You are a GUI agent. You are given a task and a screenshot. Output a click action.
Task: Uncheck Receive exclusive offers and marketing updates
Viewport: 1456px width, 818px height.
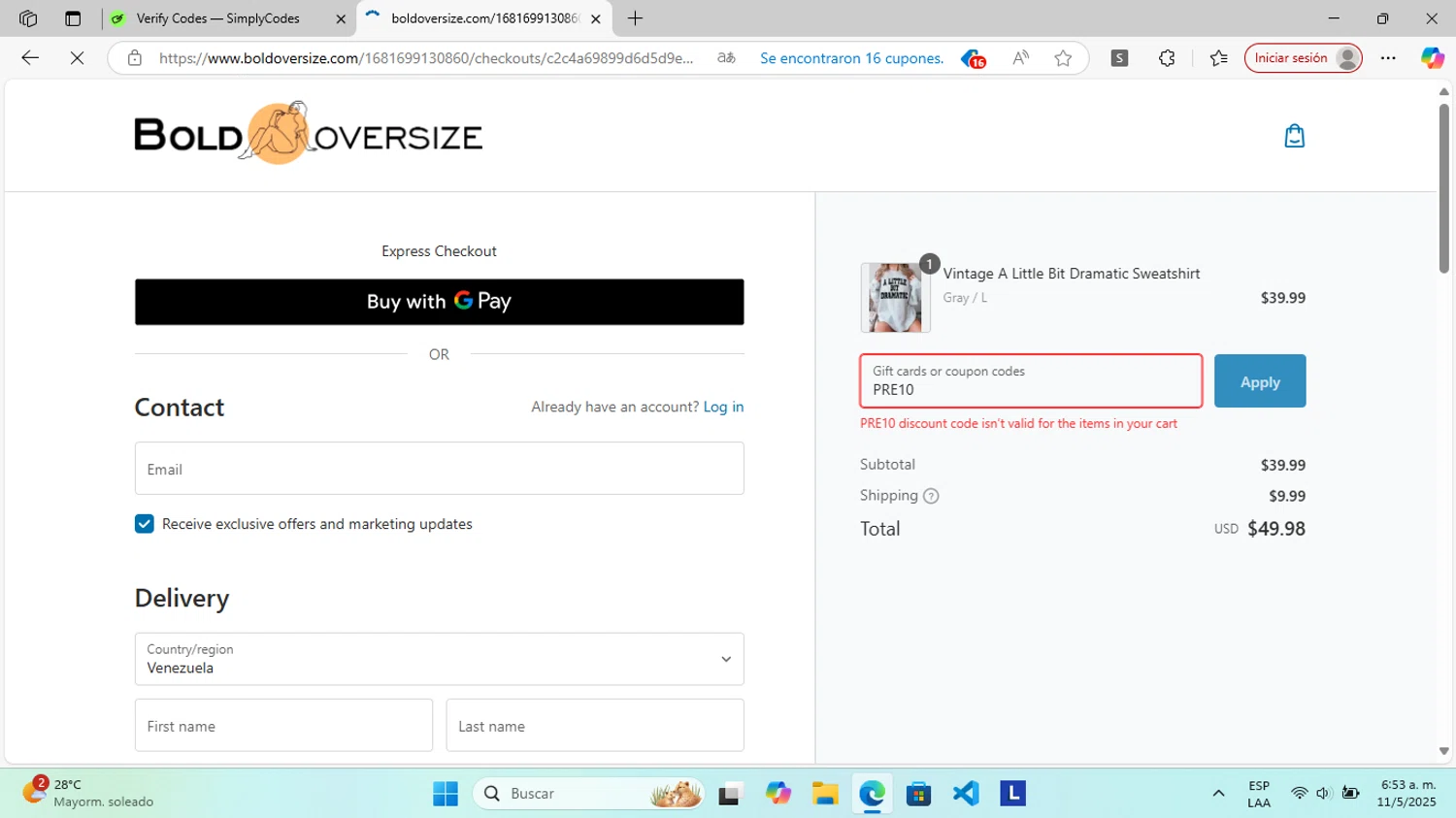(x=145, y=524)
